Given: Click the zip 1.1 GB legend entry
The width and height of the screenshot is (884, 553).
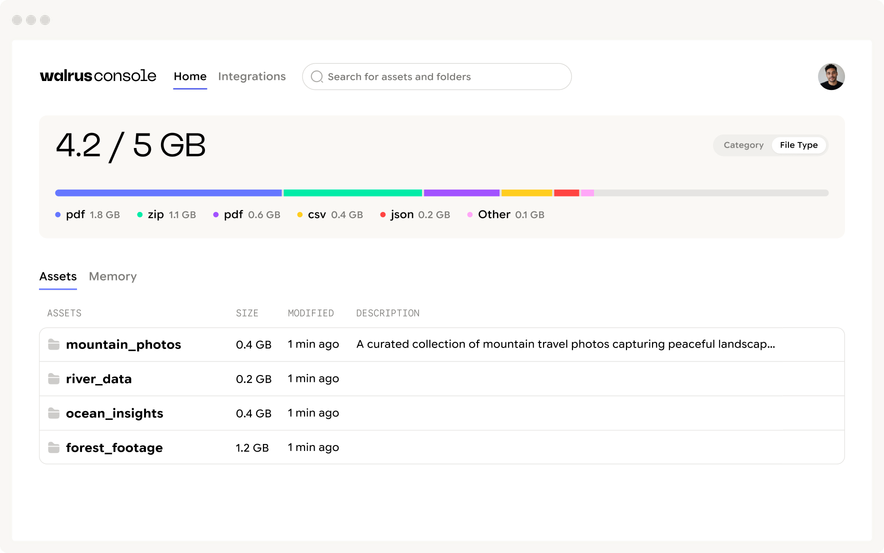Looking at the screenshot, I should pyautogui.click(x=166, y=215).
